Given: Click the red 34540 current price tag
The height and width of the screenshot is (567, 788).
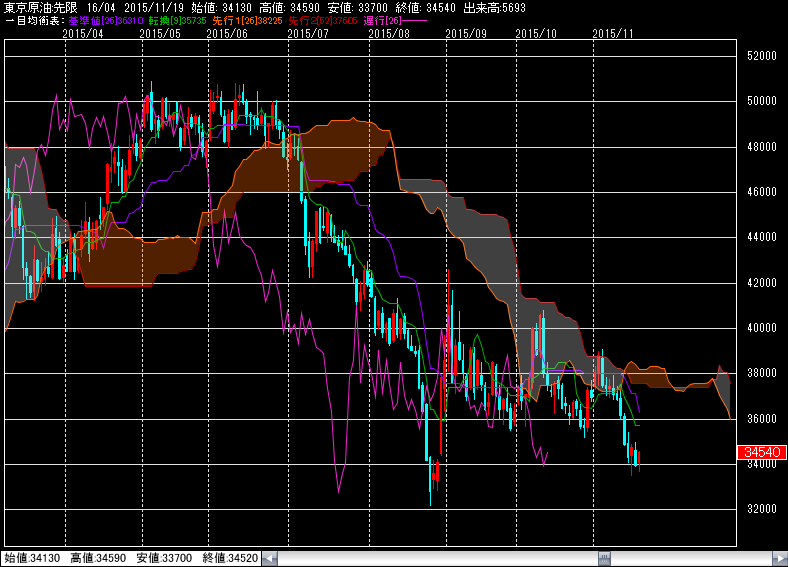Looking at the screenshot, I should click(762, 452).
